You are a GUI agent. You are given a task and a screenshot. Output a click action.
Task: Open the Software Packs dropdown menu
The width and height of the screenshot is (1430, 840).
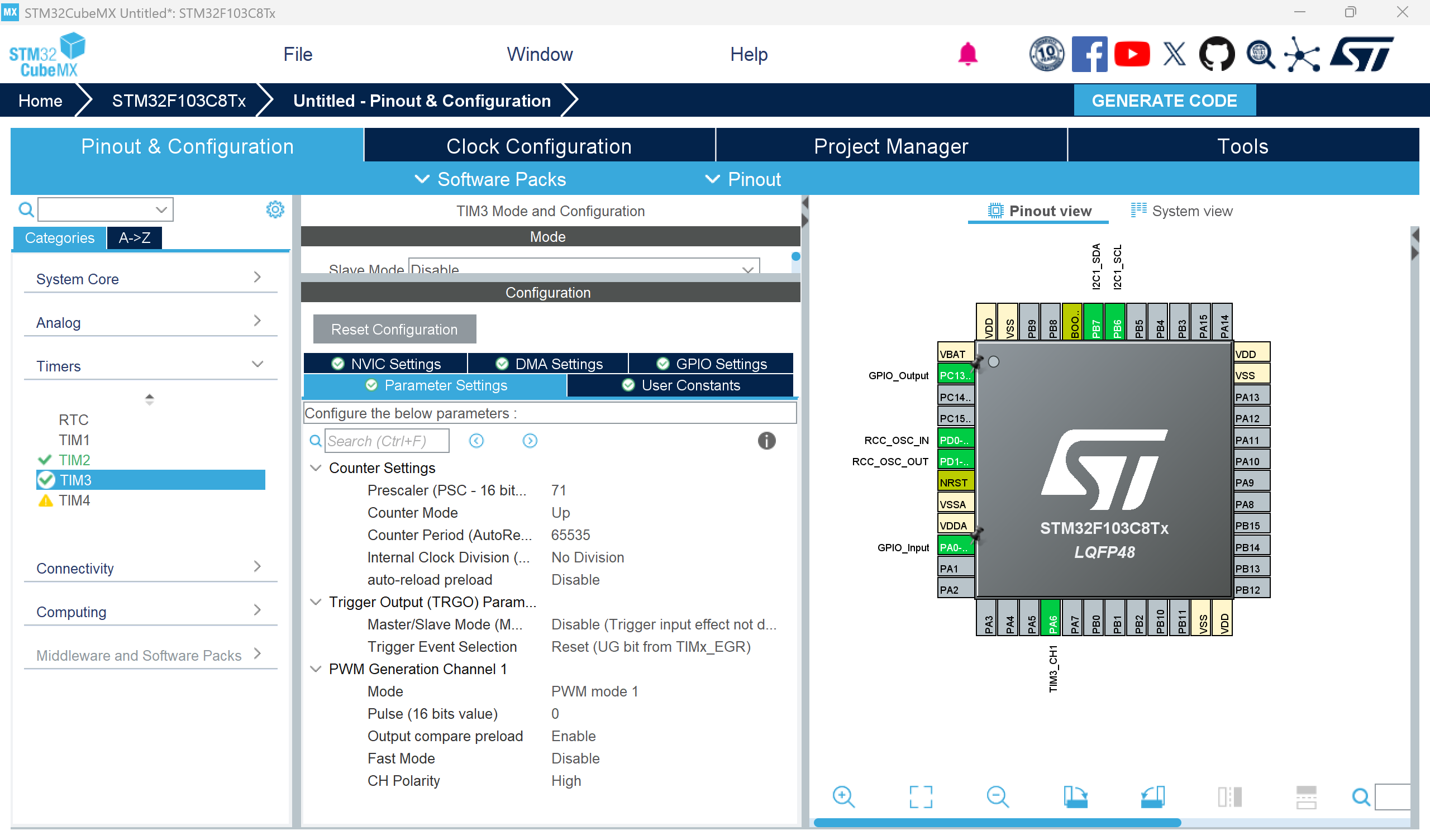click(491, 179)
